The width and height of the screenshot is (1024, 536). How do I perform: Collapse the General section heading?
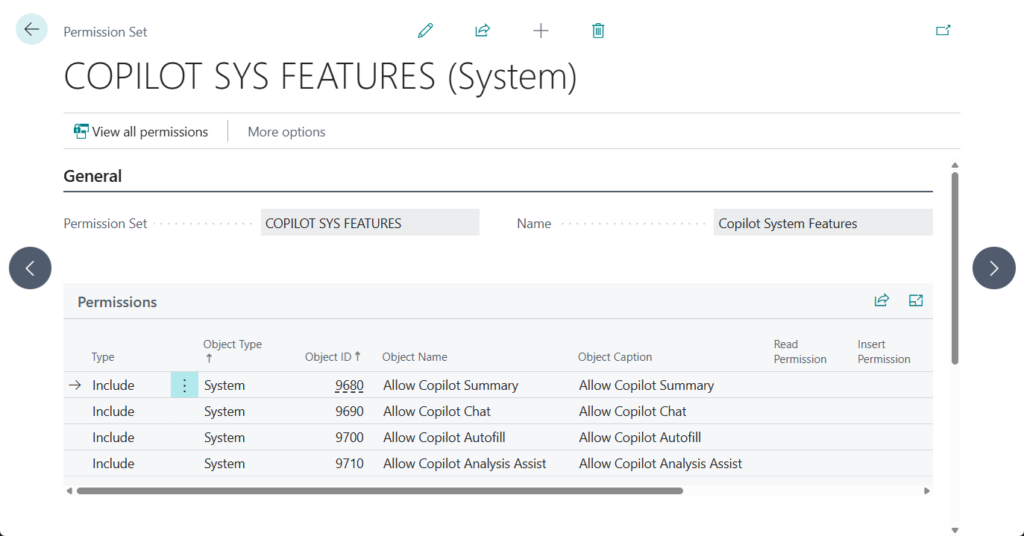click(93, 176)
